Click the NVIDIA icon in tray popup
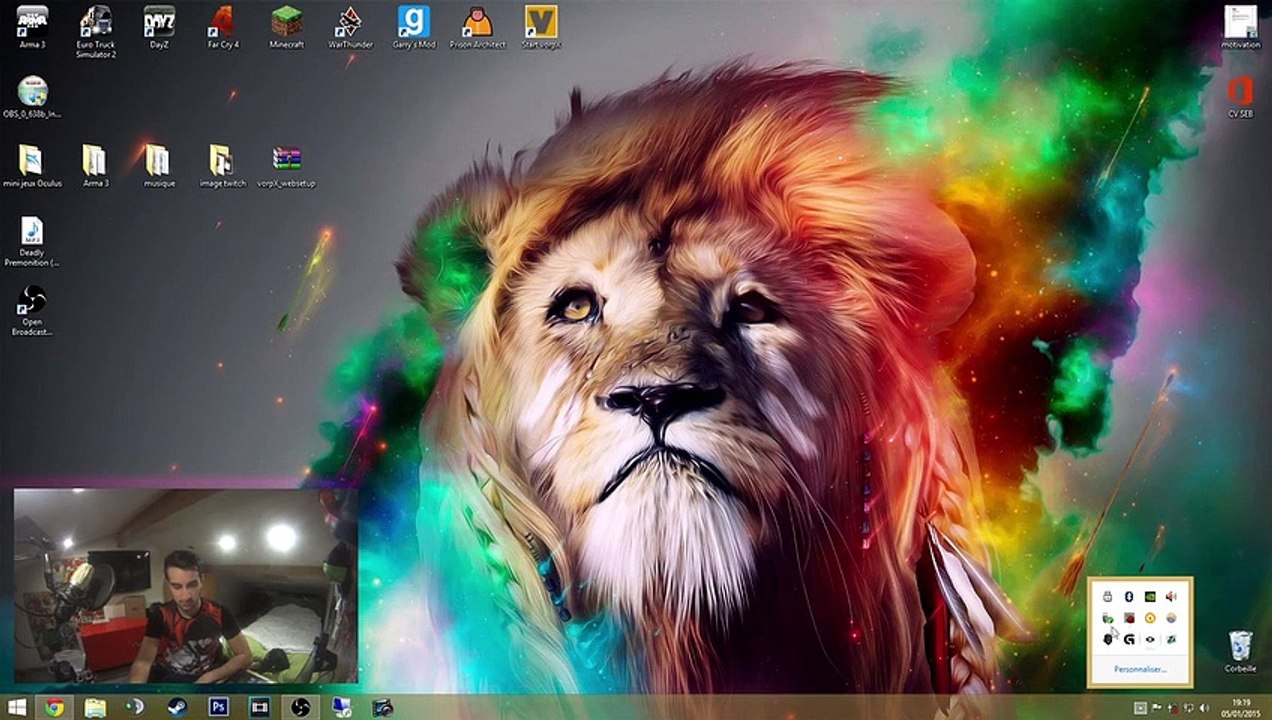The height and width of the screenshot is (720, 1272). pyautogui.click(x=1150, y=597)
